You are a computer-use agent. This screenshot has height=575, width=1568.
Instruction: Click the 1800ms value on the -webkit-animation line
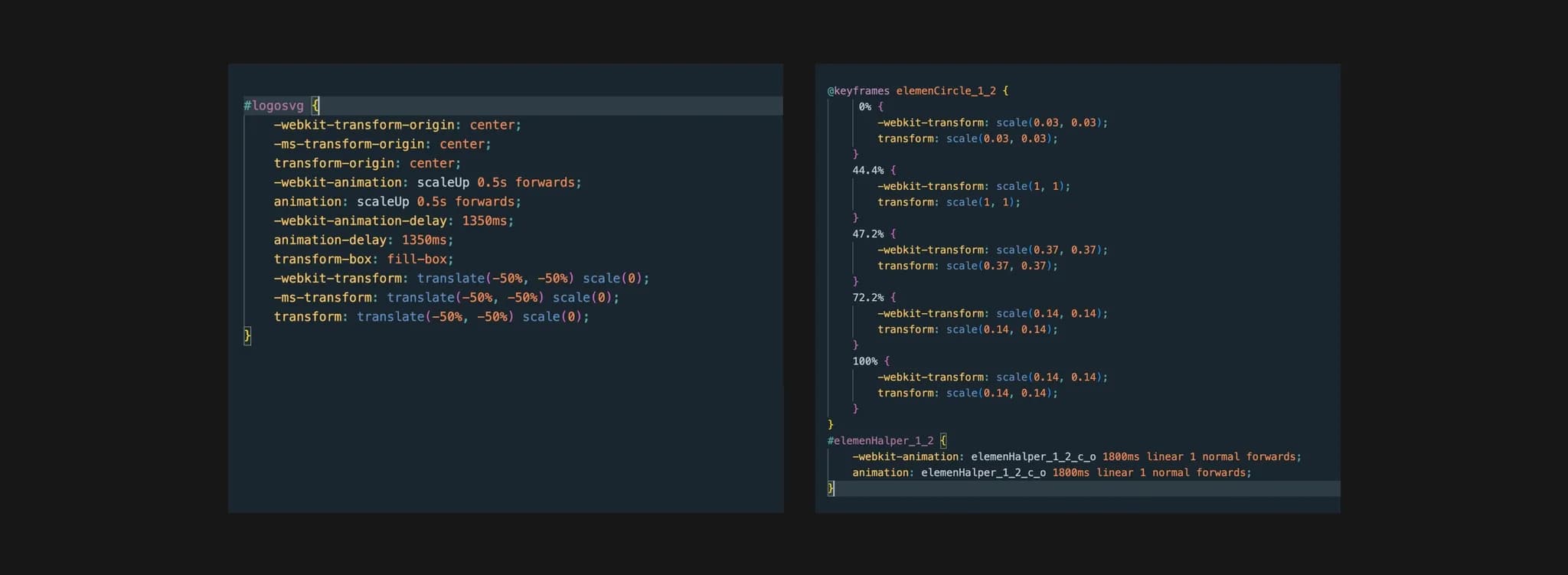tap(1121, 457)
